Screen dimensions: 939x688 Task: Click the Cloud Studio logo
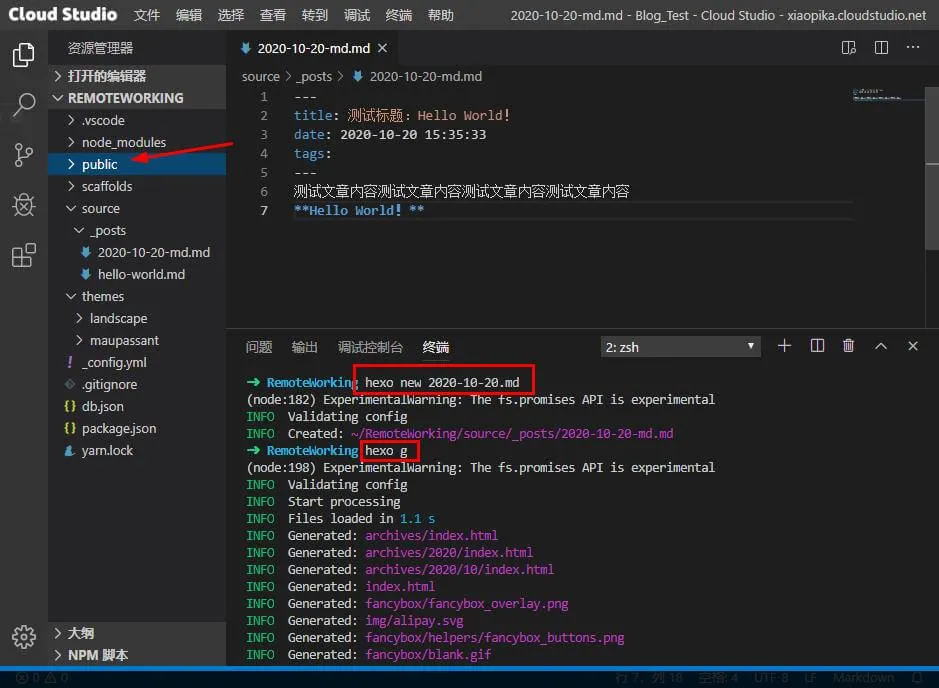[x=62, y=14]
